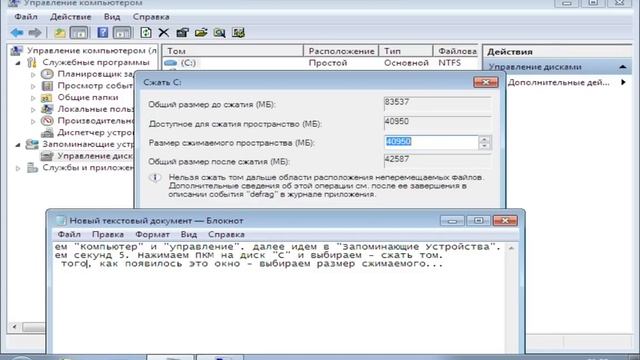
Task: Click the grey Forward arrow in the toolbar
Action: (35, 33)
